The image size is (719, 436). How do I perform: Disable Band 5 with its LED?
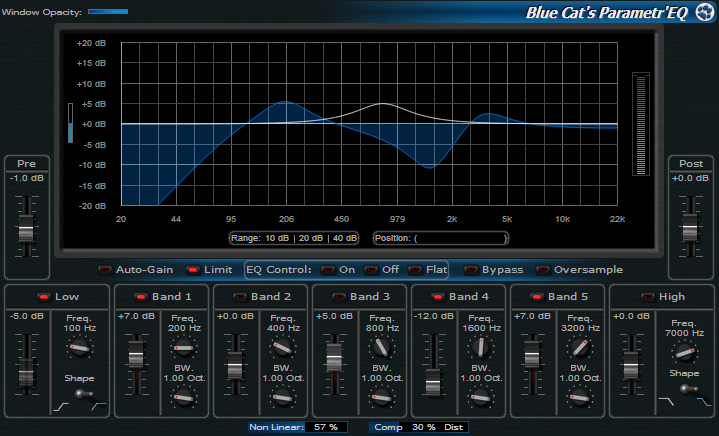click(537, 297)
